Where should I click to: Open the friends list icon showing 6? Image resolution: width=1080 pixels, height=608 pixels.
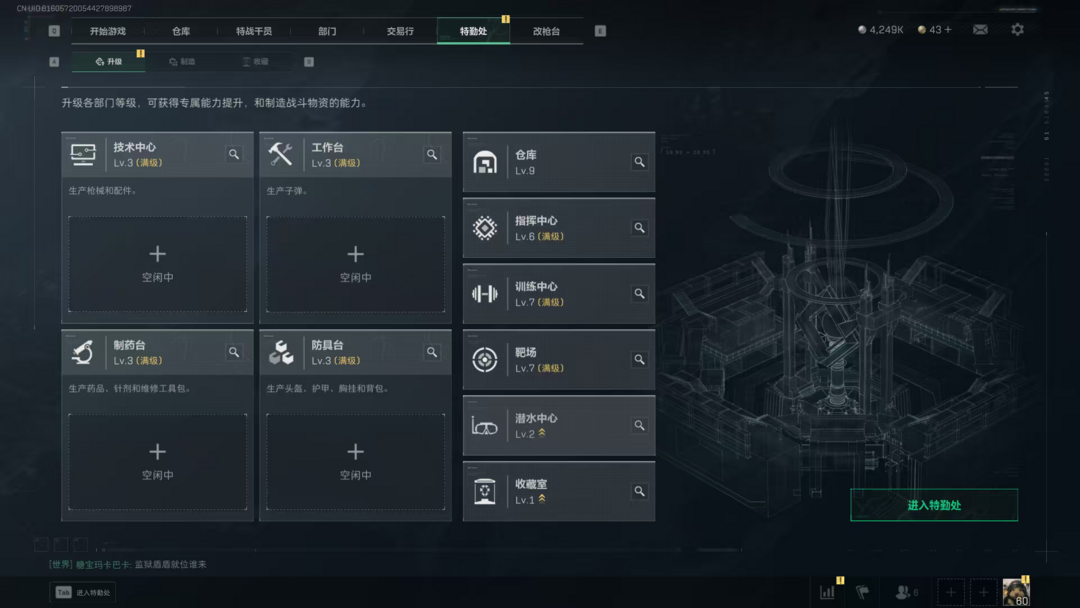coord(906,591)
